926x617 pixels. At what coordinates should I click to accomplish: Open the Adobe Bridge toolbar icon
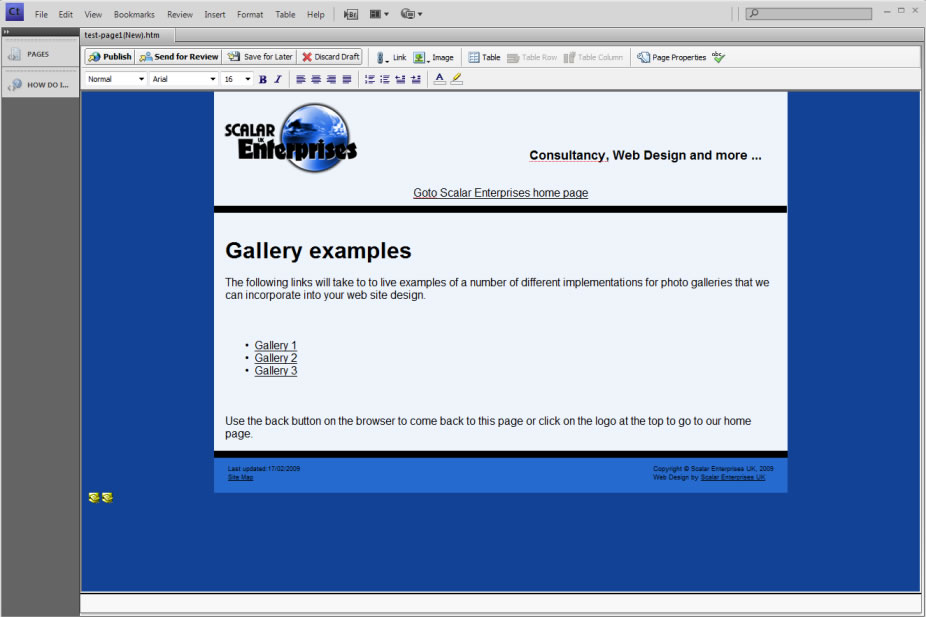click(351, 14)
